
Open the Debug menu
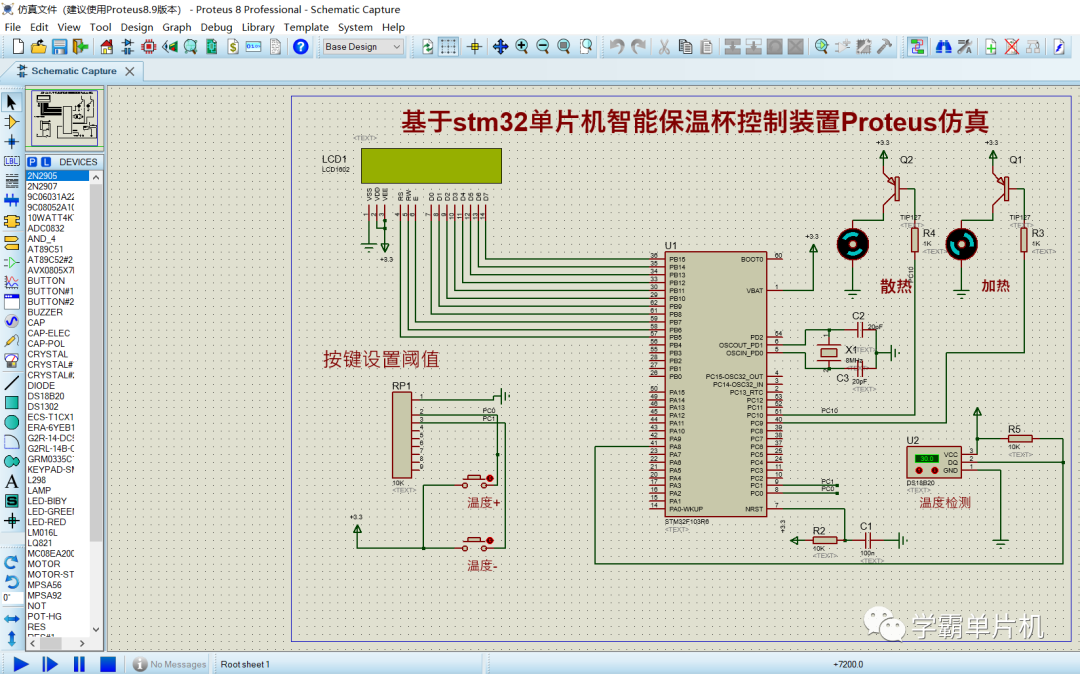[216, 27]
